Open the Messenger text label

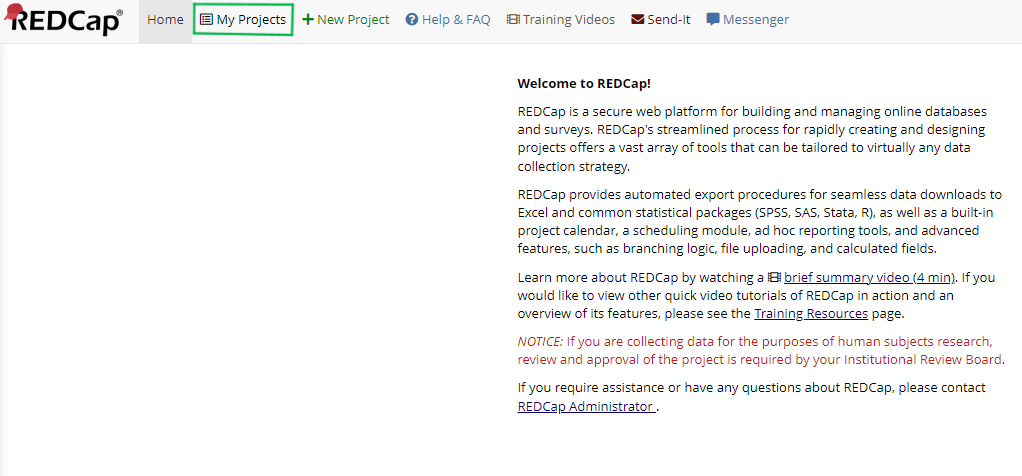click(755, 20)
